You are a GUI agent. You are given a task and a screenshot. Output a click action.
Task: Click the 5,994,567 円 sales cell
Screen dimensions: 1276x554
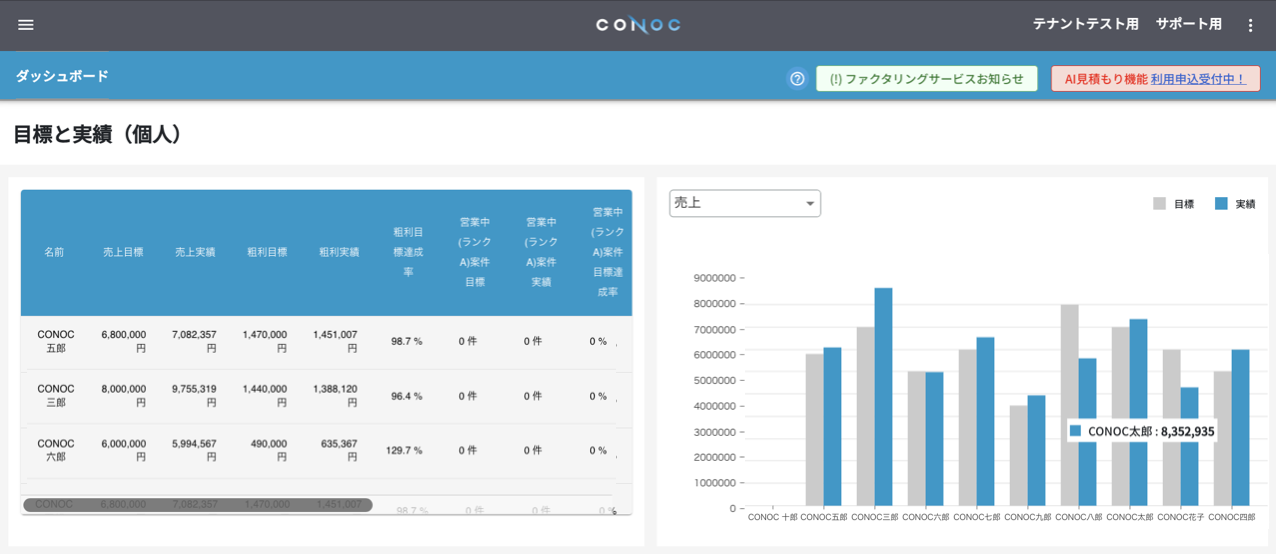tap(194, 450)
